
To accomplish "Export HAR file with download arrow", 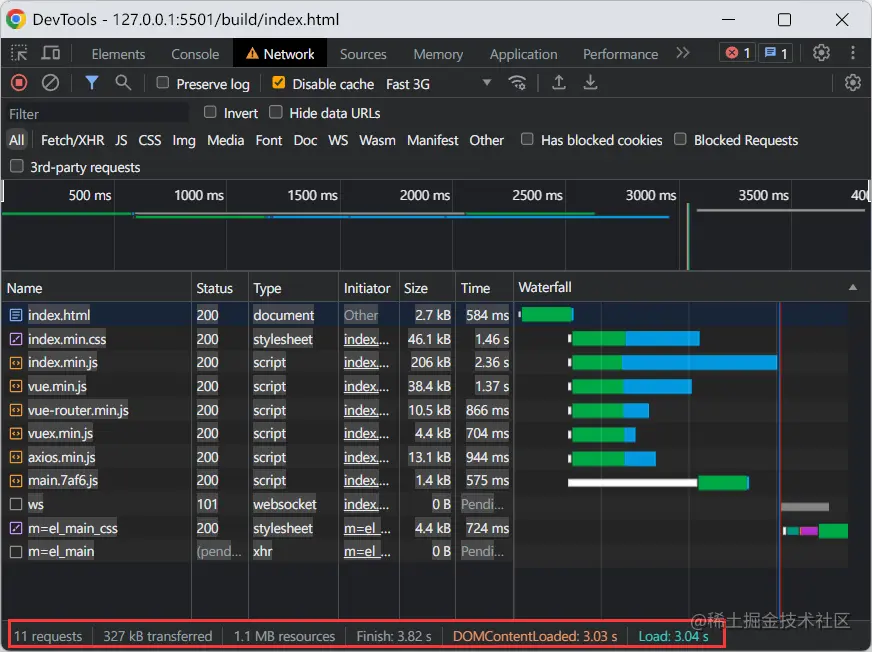I will (x=590, y=83).
